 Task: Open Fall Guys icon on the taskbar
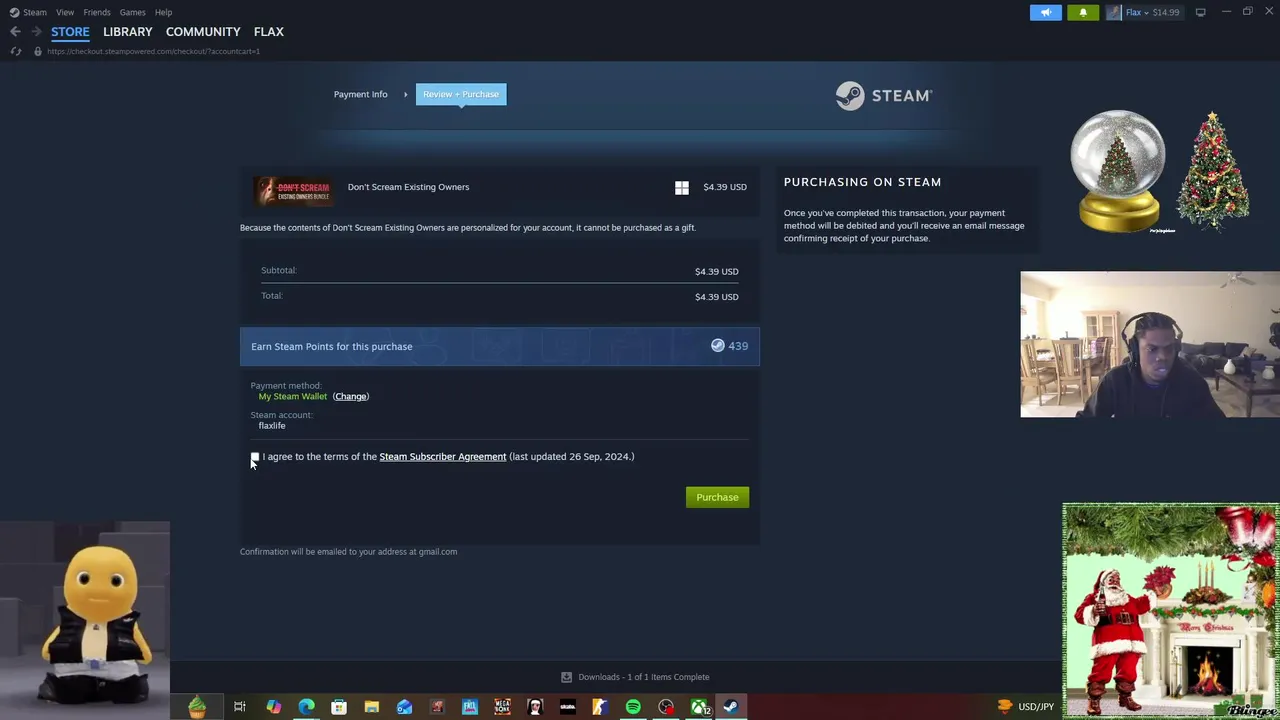pyautogui.click(x=470, y=707)
